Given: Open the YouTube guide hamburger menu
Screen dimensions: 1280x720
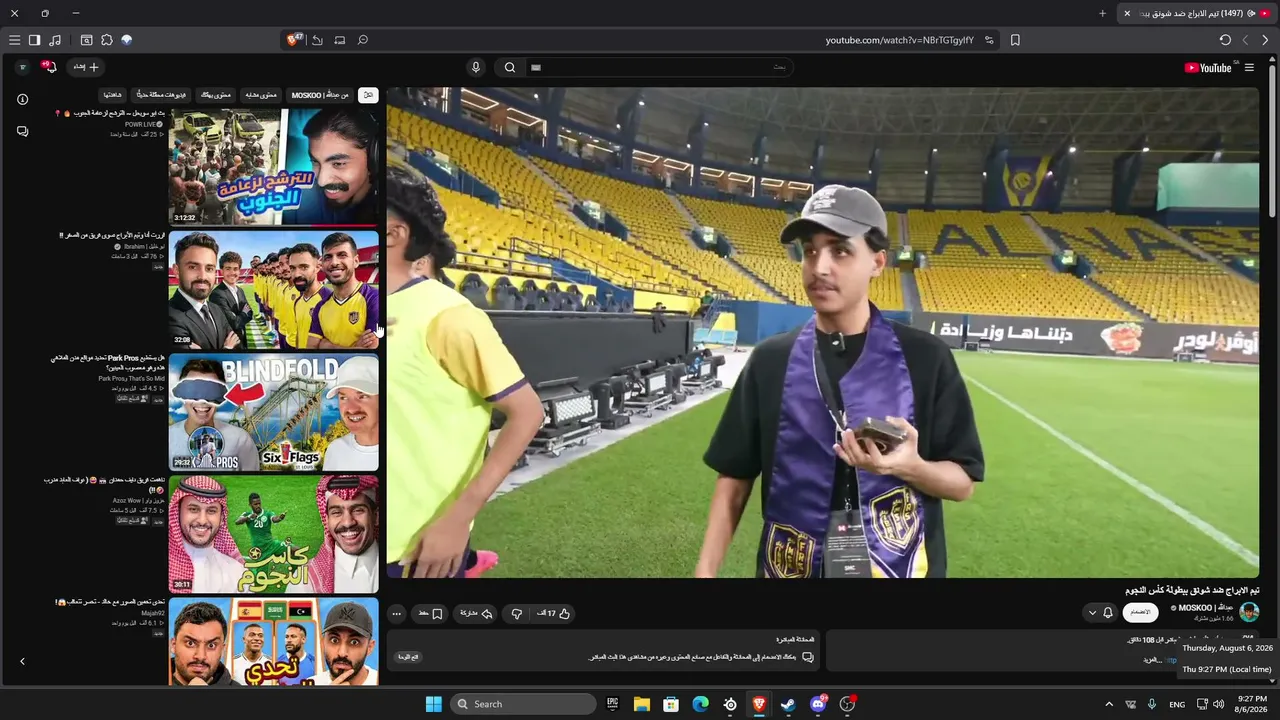Looking at the screenshot, I should click(1249, 67).
